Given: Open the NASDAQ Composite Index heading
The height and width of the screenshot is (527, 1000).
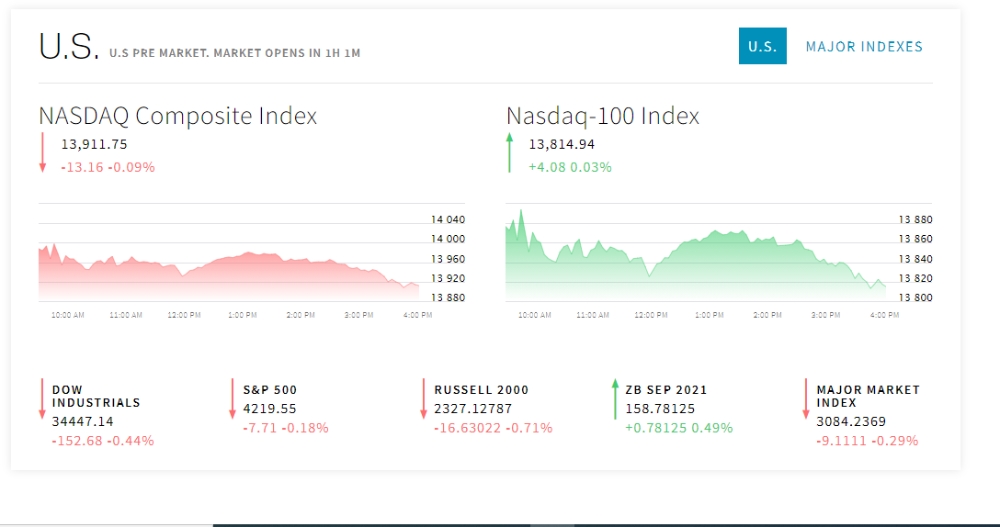Looking at the screenshot, I should tap(177, 116).
